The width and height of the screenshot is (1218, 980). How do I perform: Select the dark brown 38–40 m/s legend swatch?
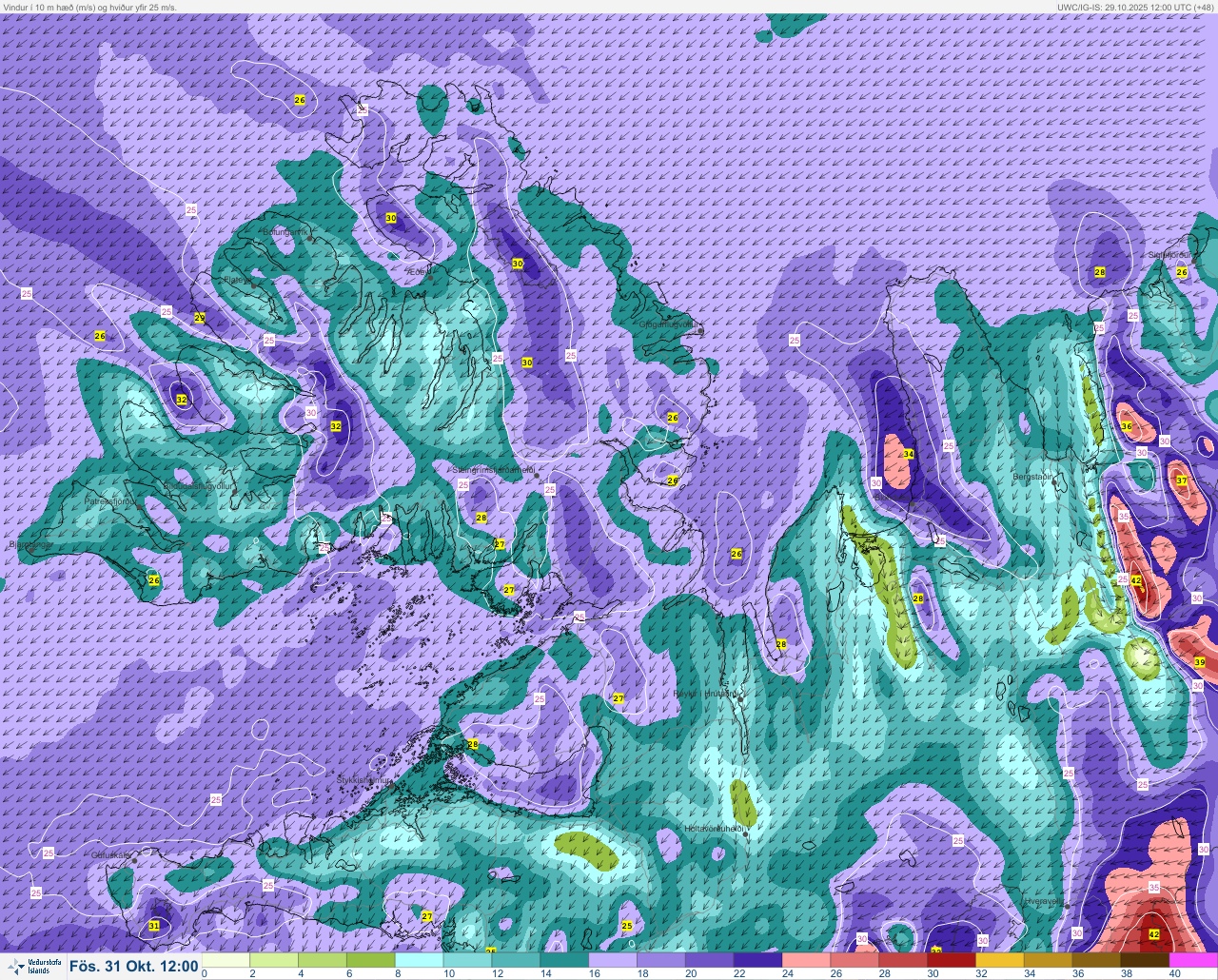(1145, 960)
